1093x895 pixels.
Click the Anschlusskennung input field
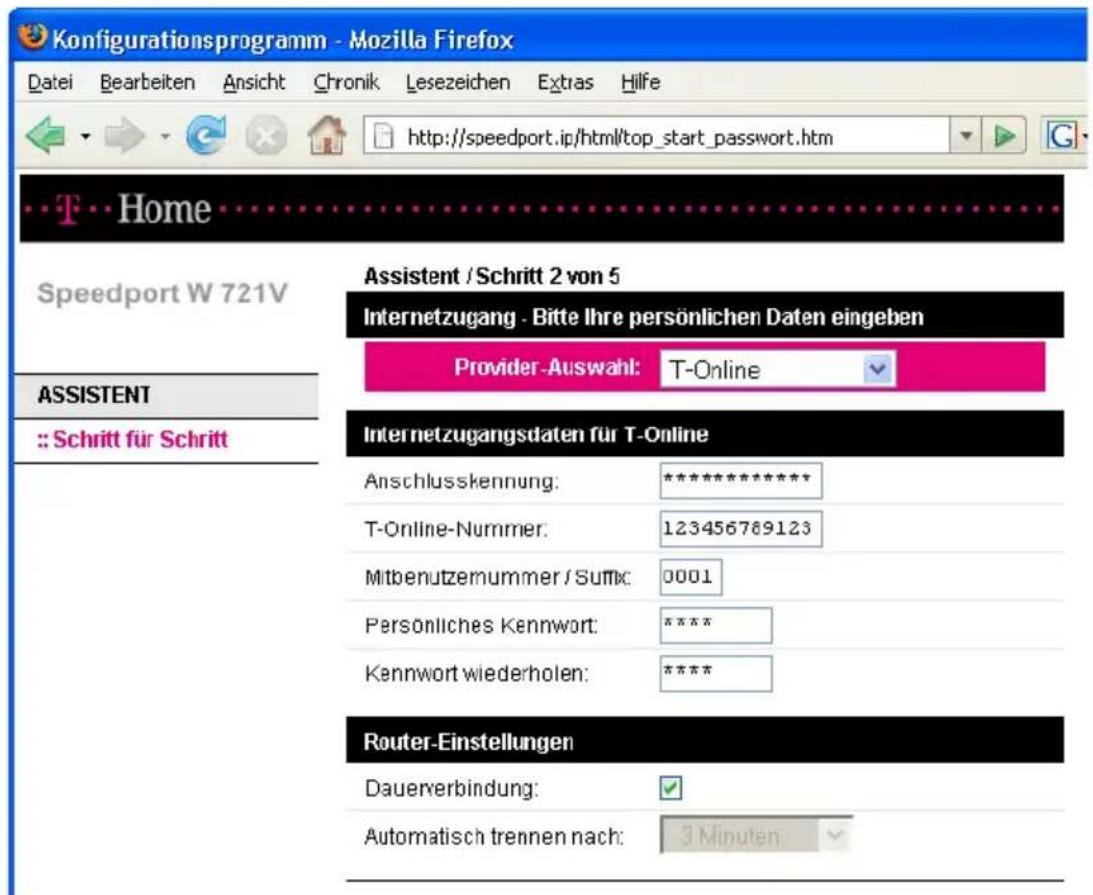tap(741, 480)
